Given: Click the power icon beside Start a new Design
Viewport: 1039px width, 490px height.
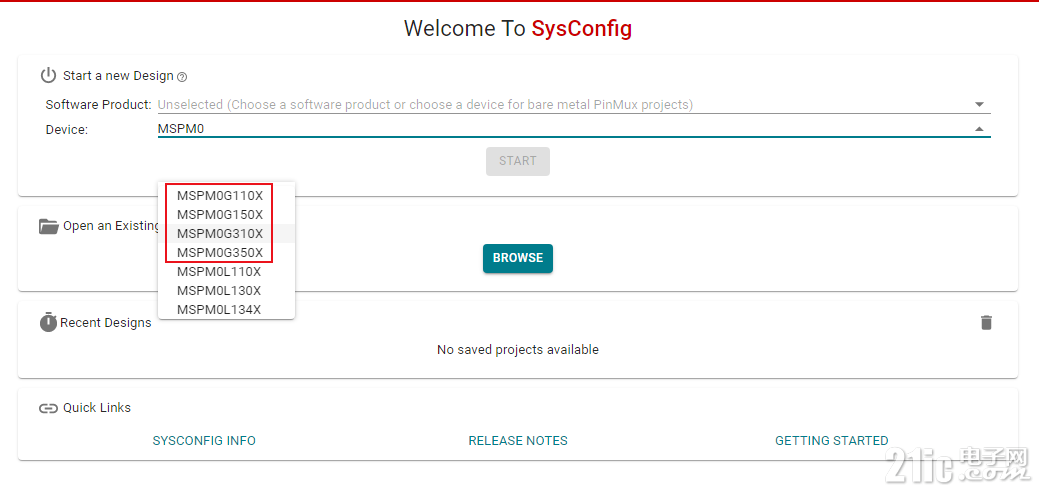Looking at the screenshot, I should [48, 76].
